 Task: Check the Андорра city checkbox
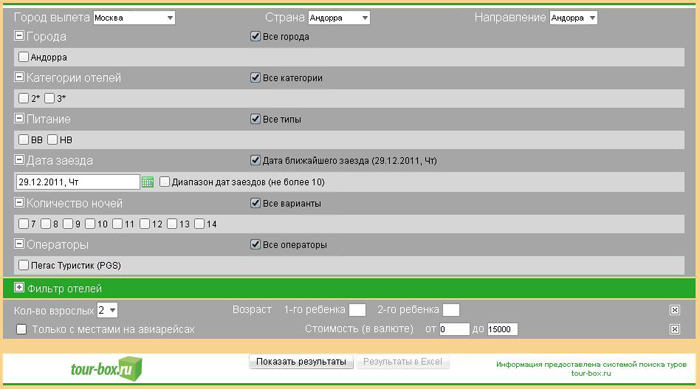[23, 57]
